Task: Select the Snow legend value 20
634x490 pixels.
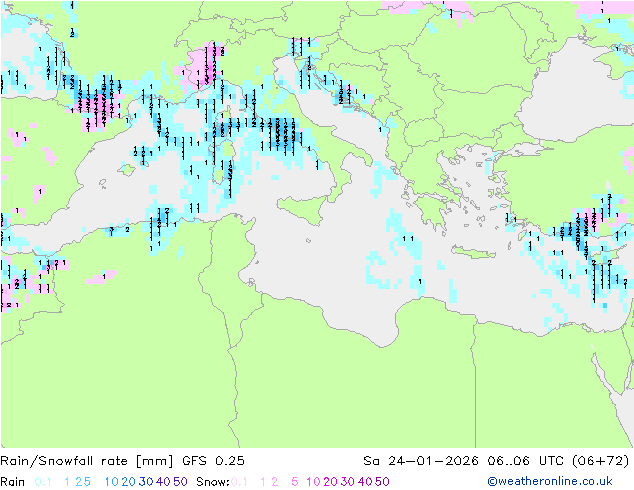Action: pyautogui.click(x=330, y=482)
